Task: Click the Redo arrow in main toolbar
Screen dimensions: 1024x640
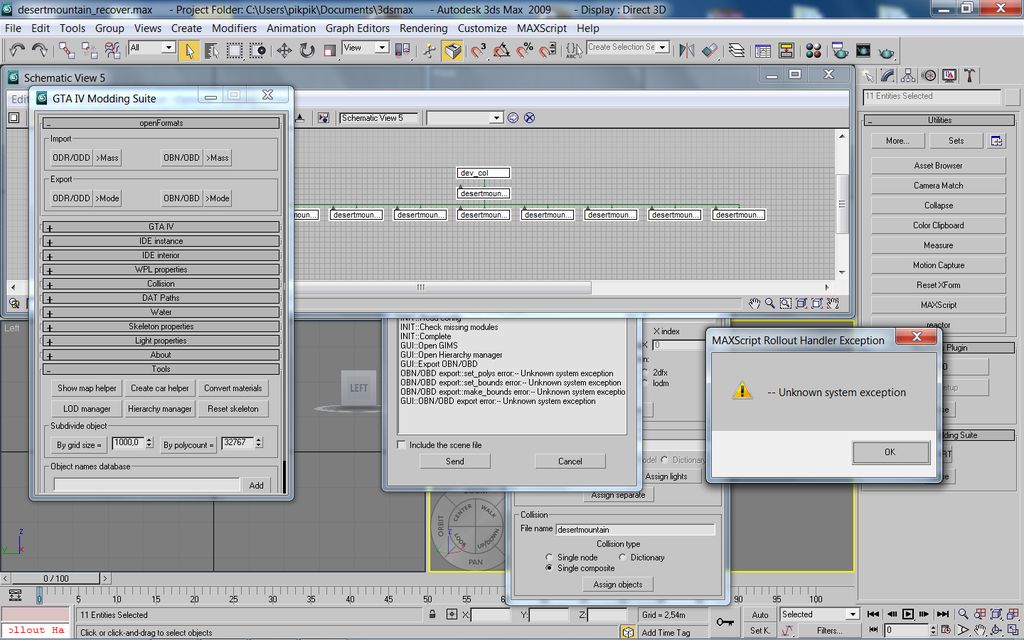Action: tap(39, 50)
